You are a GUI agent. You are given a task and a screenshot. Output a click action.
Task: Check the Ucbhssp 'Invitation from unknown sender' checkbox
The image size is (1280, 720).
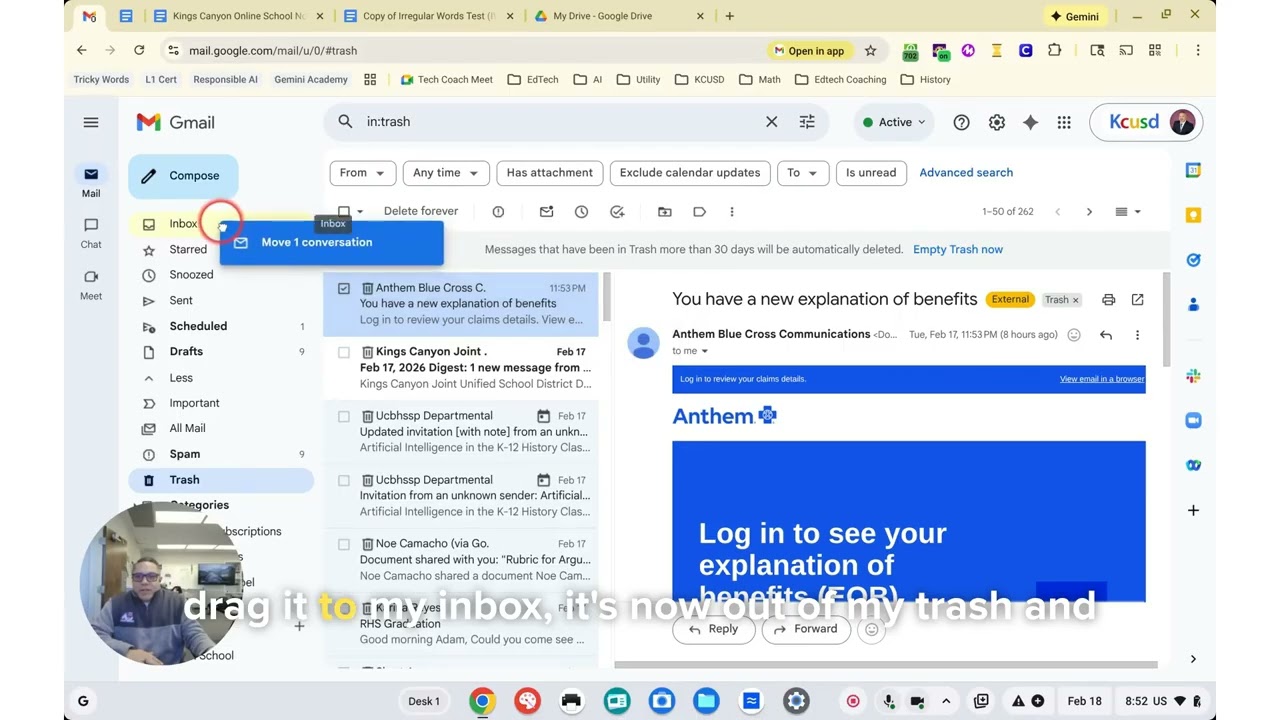(x=344, y=480)
